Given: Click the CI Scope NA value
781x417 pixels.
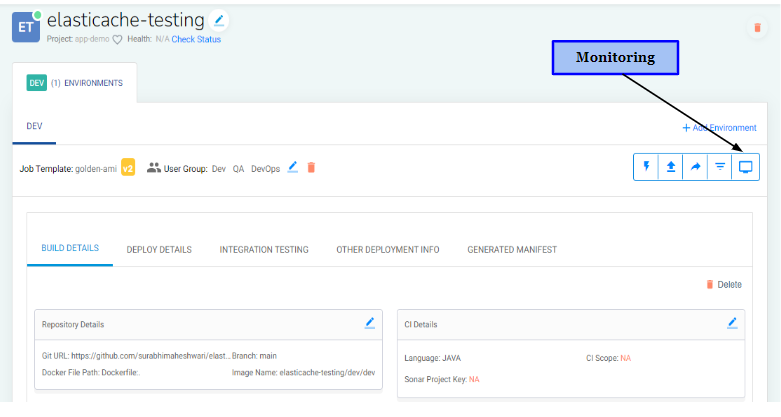Looking at the screenshot, I should (626, 358).
